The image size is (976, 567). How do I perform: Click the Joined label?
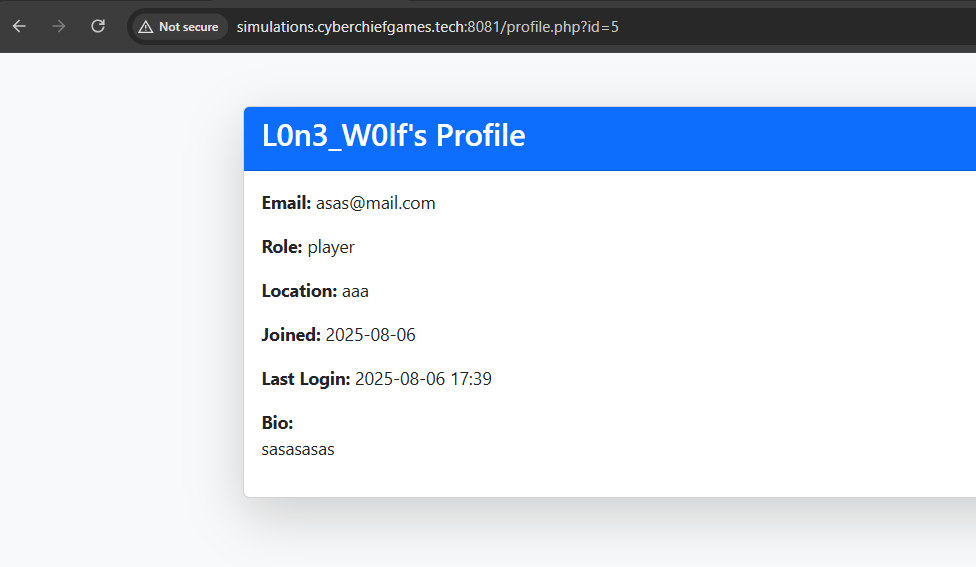[x=291, y=335]
